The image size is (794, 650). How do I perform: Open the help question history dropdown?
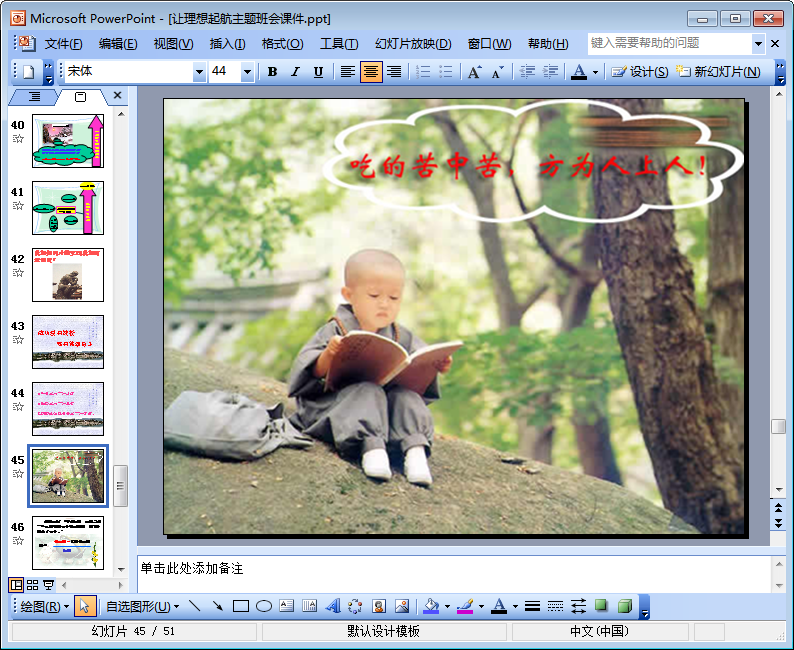(758, 44)
